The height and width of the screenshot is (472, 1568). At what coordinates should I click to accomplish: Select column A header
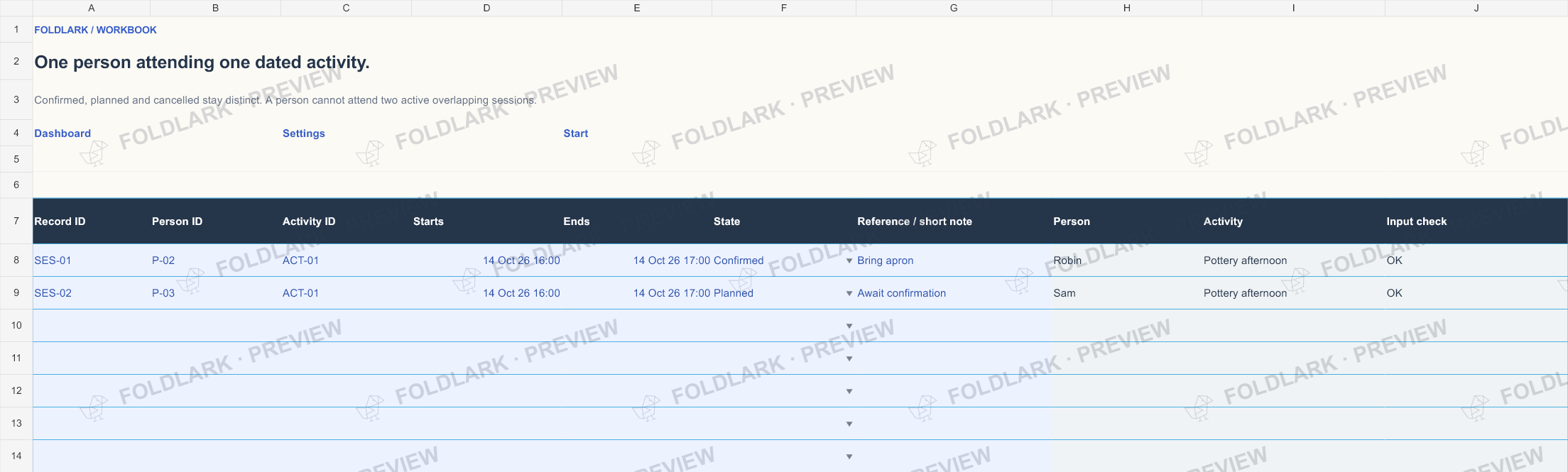[92, 8]
